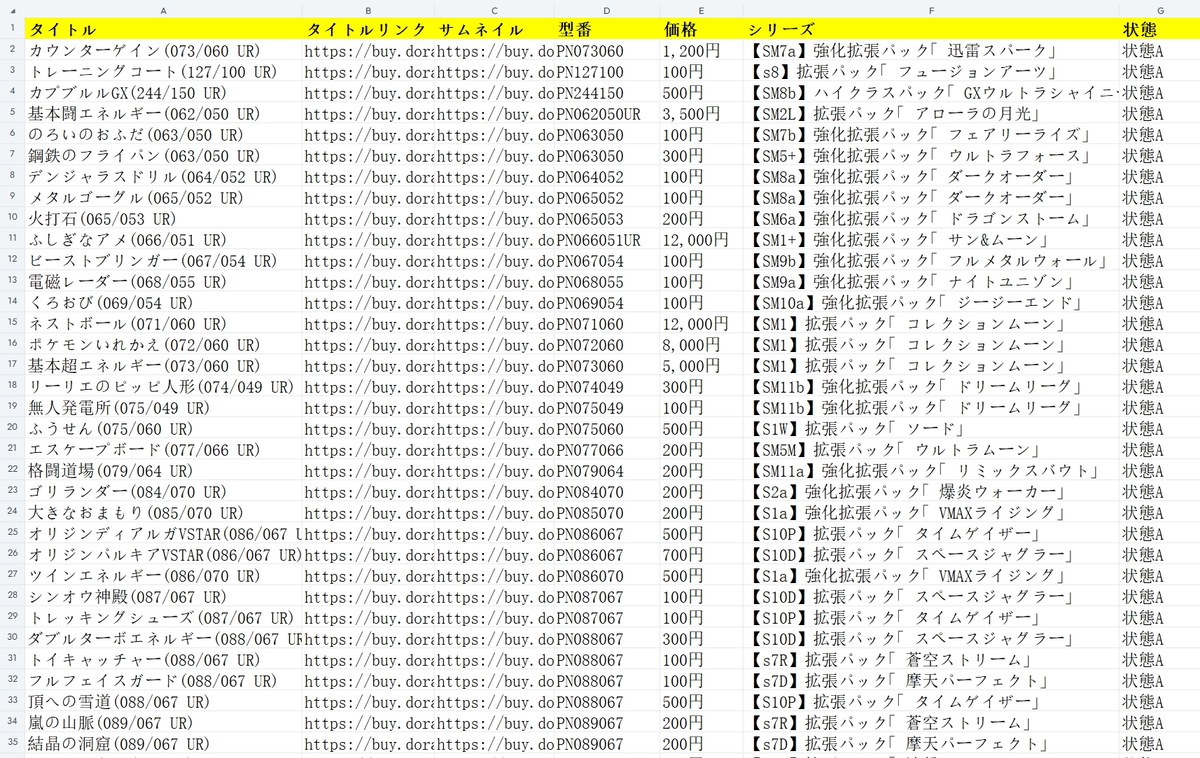Select cell カウンターゲイン(073/060 UR)
The height and width of the screenshot is (758, 1200).
(163, 50)
